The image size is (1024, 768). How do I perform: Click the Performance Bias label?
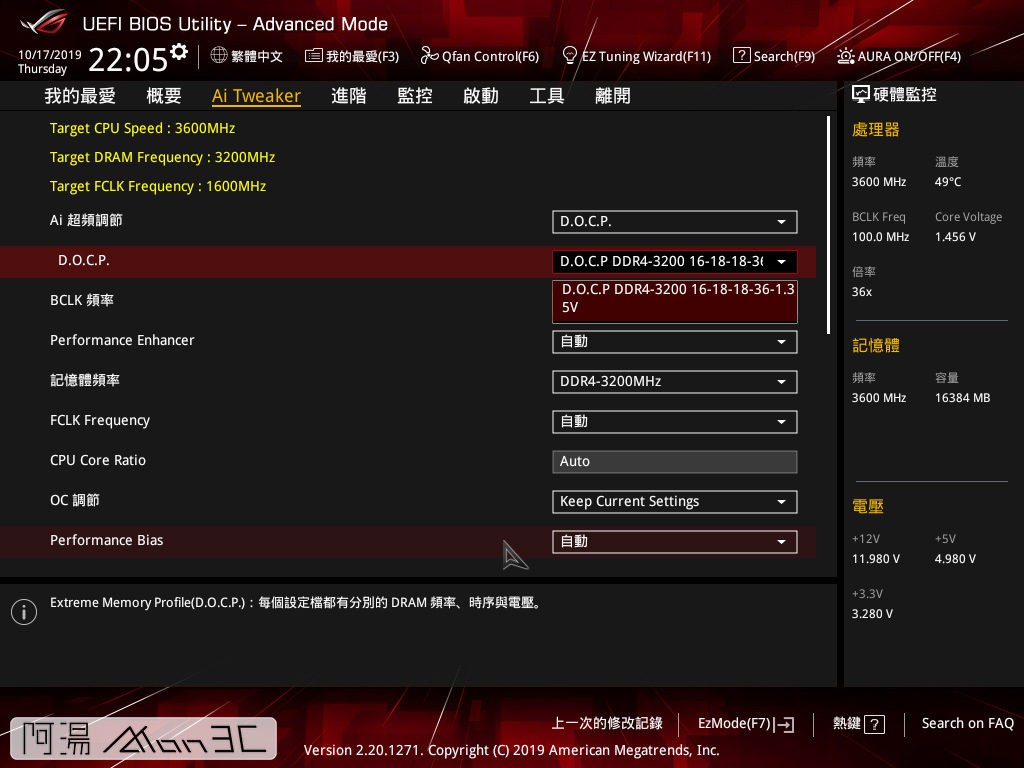click(106, 540)
